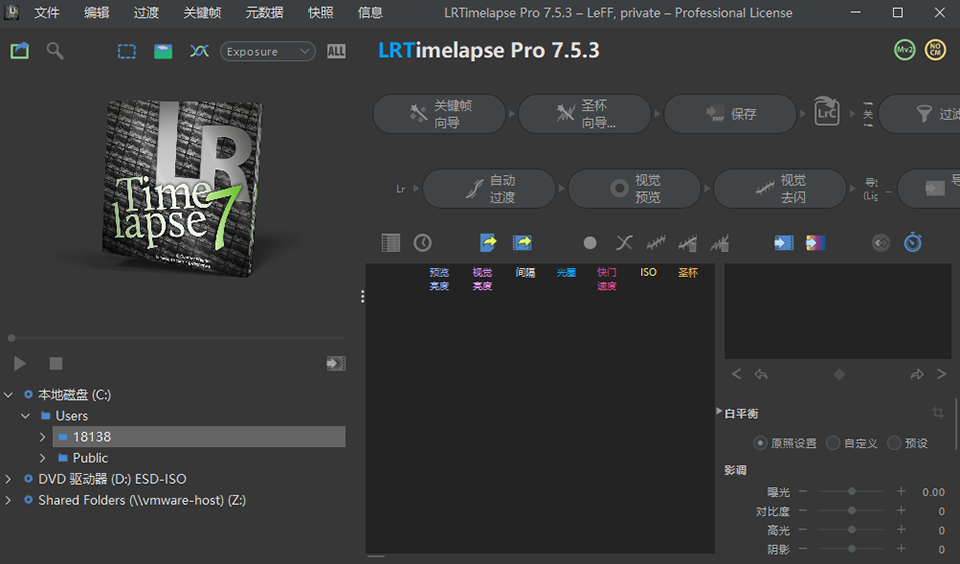Click the Play preview button
This screenshot has height=564, width=960.
coord(20,364)
